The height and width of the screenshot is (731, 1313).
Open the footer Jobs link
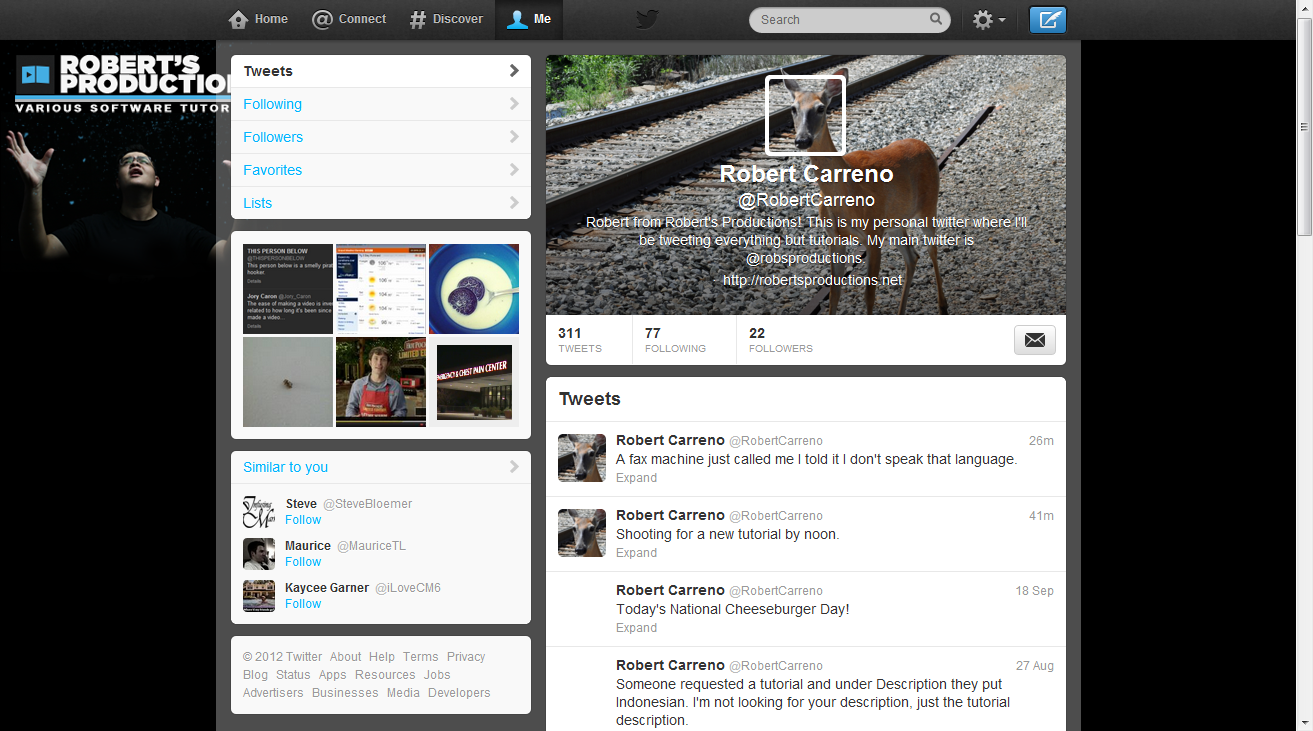[437, 675]
